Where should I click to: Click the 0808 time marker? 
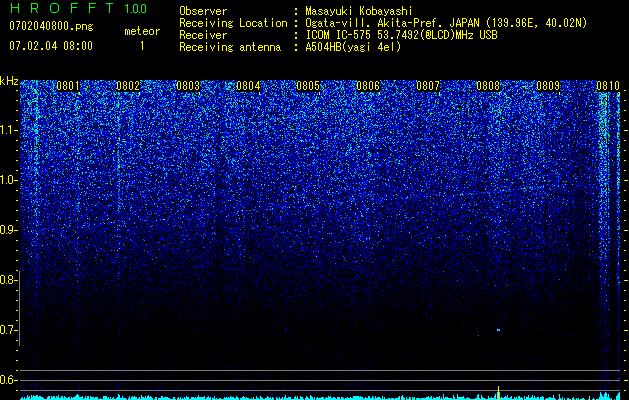click(488, 86)
